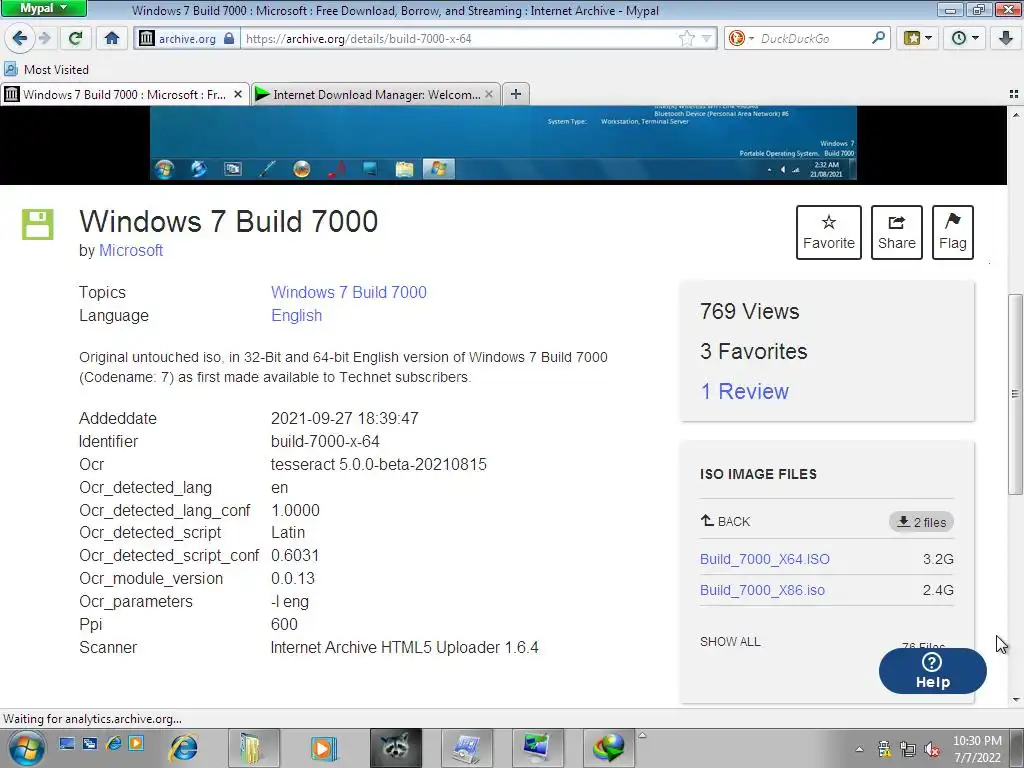This screenshot has height=768, width=1024.
Task: Open the bookmarks menu button
Action: [x=917, y=38]
